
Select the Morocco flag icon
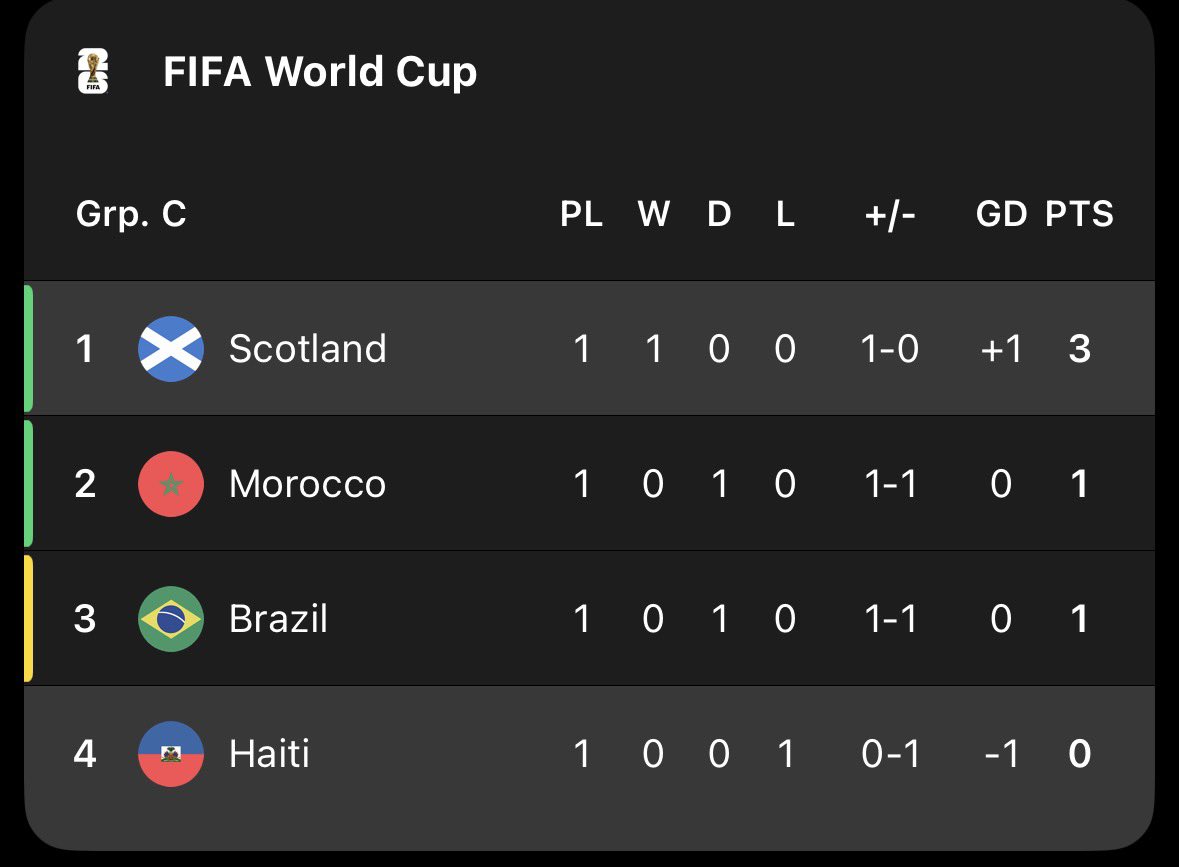coord(171,484)
